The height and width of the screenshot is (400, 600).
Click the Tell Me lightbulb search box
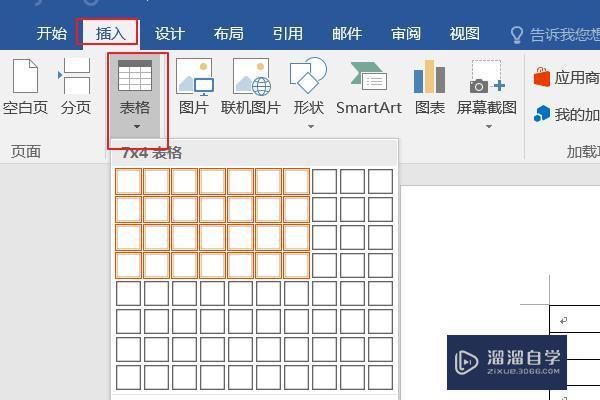click(555, 34)
